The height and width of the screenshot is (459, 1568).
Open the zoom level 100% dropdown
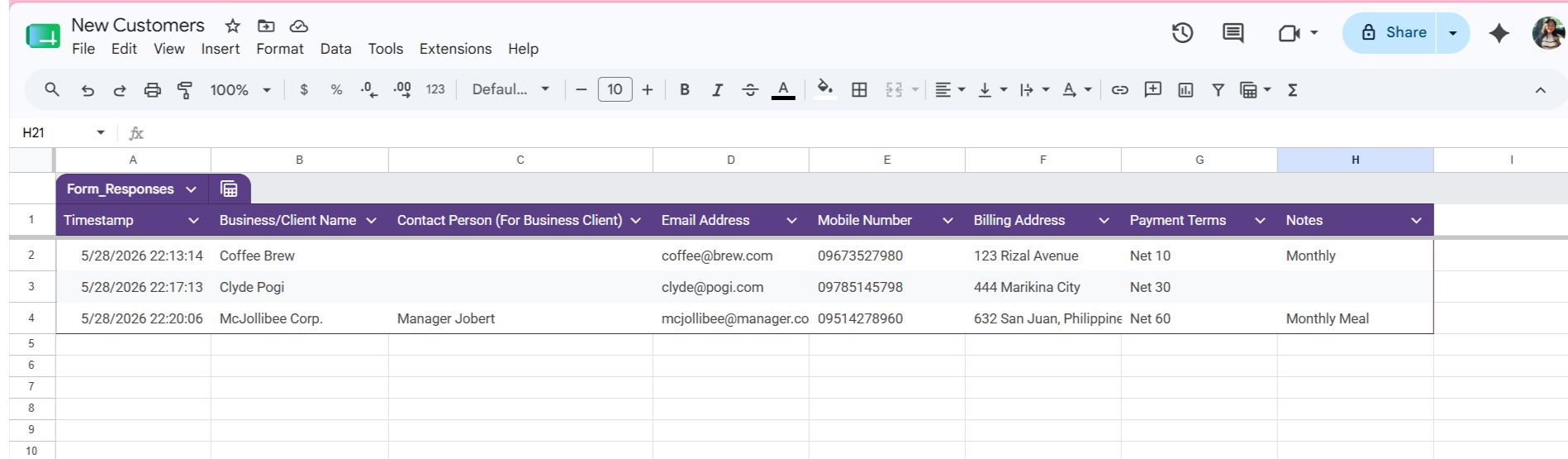tap(240, 89)
